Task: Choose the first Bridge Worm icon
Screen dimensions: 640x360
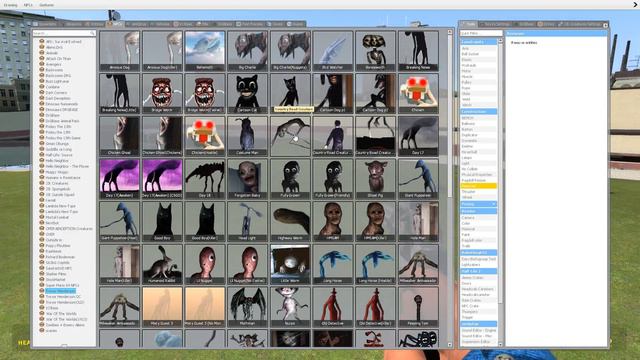Action: coord(162,93)
